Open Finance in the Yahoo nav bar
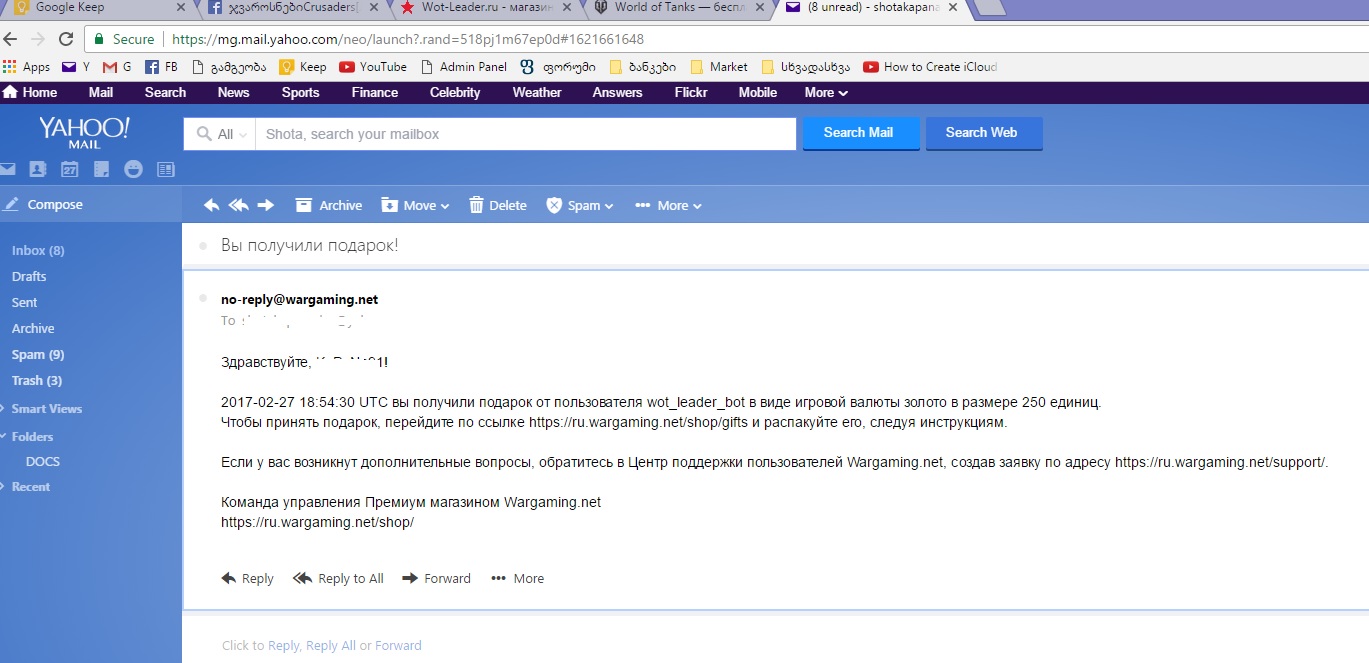Screen dimensions: 1369x663 tap(375, 92)
